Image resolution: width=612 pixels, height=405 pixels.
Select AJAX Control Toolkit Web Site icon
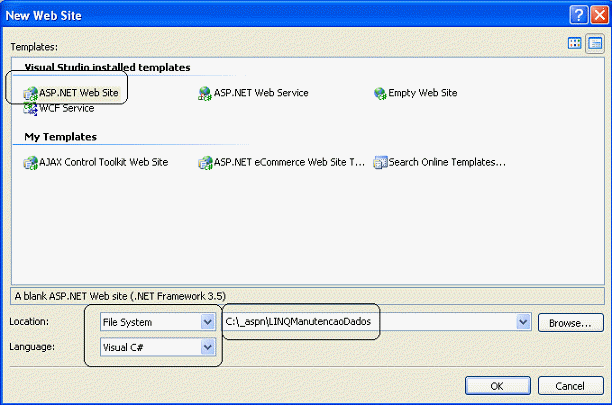tap(30, 163)
